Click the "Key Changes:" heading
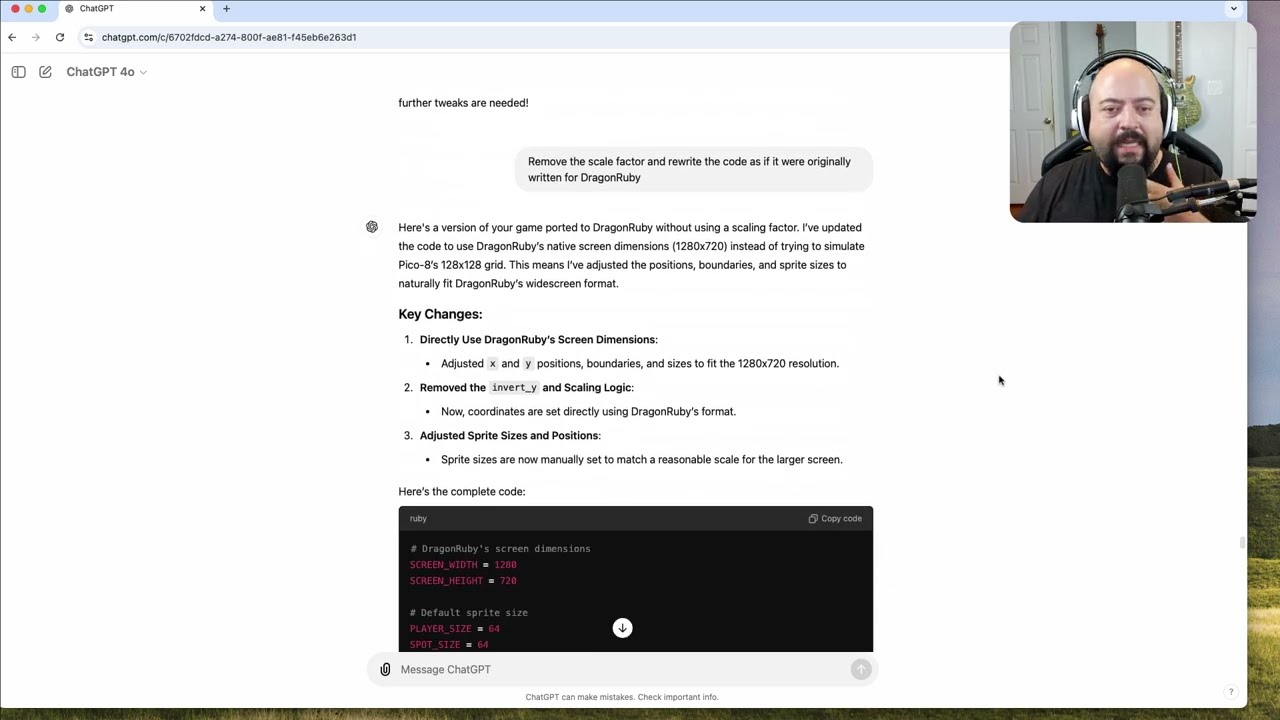 tap(440, 314)
